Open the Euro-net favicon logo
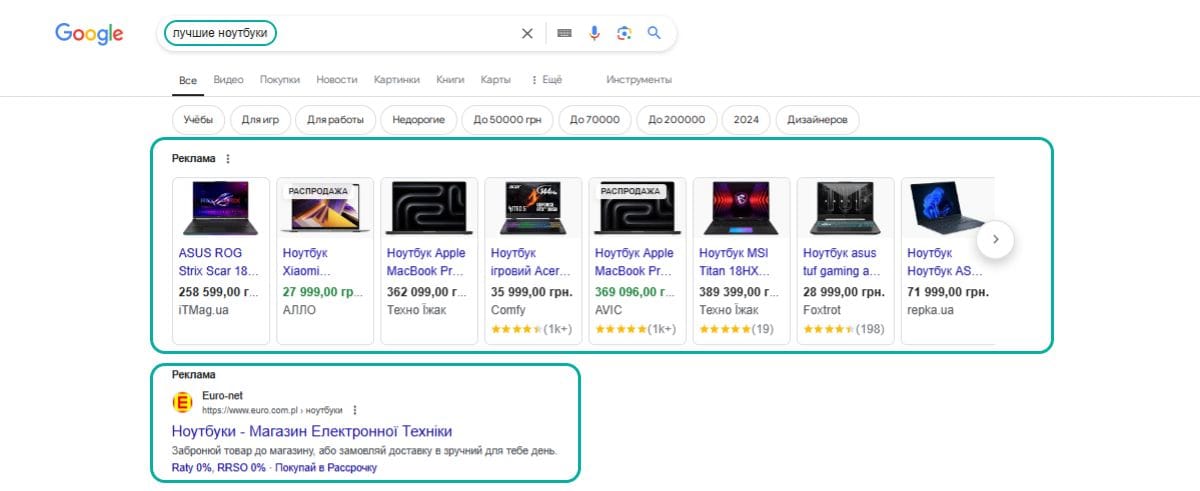 click(x=182, y=402)
